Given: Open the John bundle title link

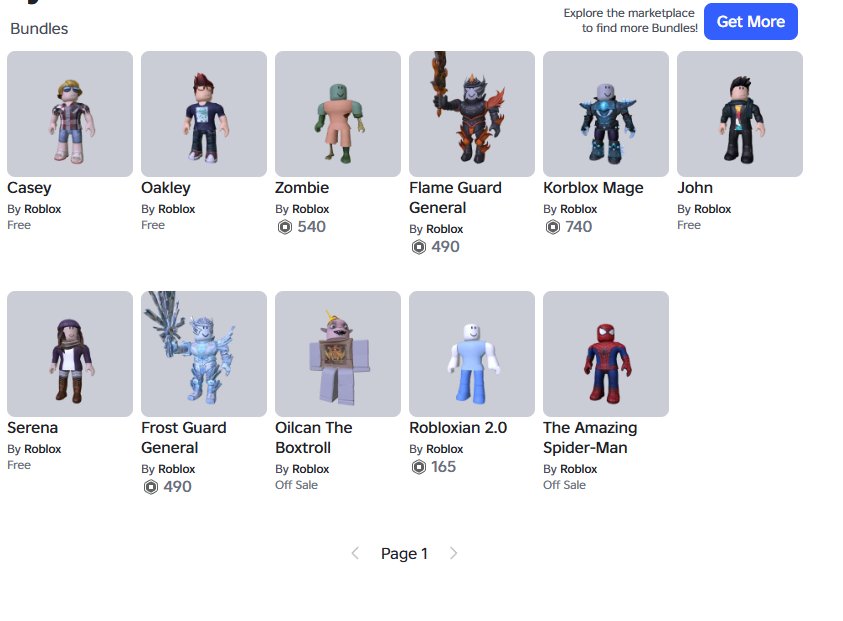Looking at the screenshot, I should pos(695,188).
